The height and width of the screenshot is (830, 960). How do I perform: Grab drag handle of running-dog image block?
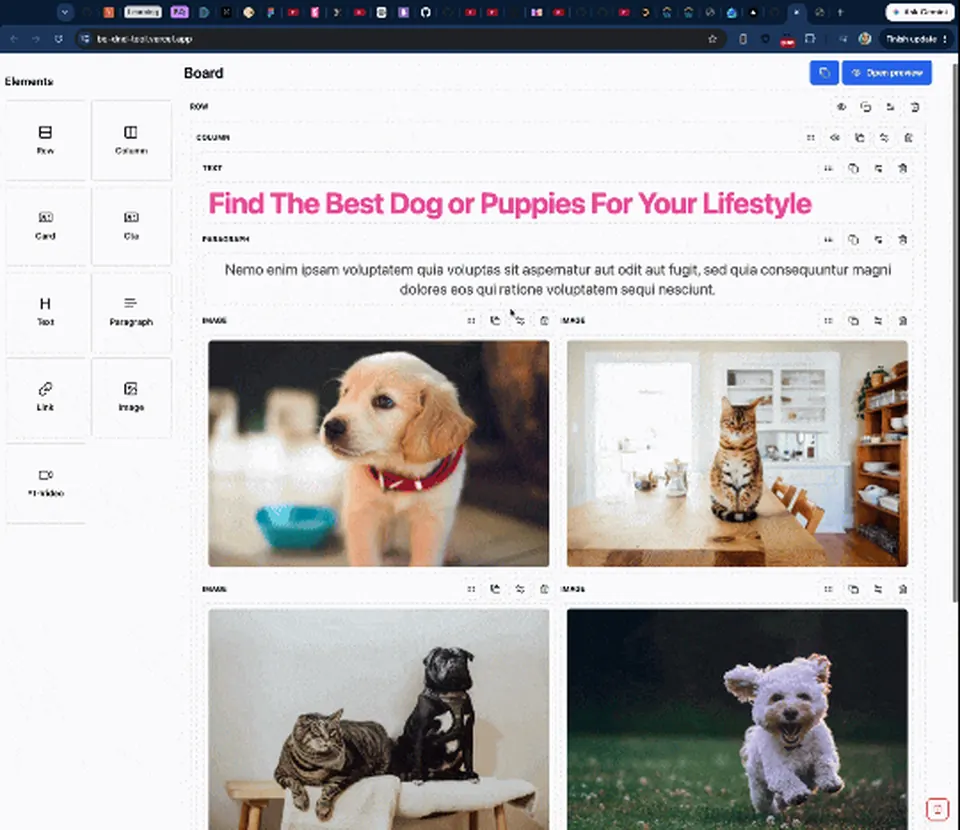coord(828,589)
